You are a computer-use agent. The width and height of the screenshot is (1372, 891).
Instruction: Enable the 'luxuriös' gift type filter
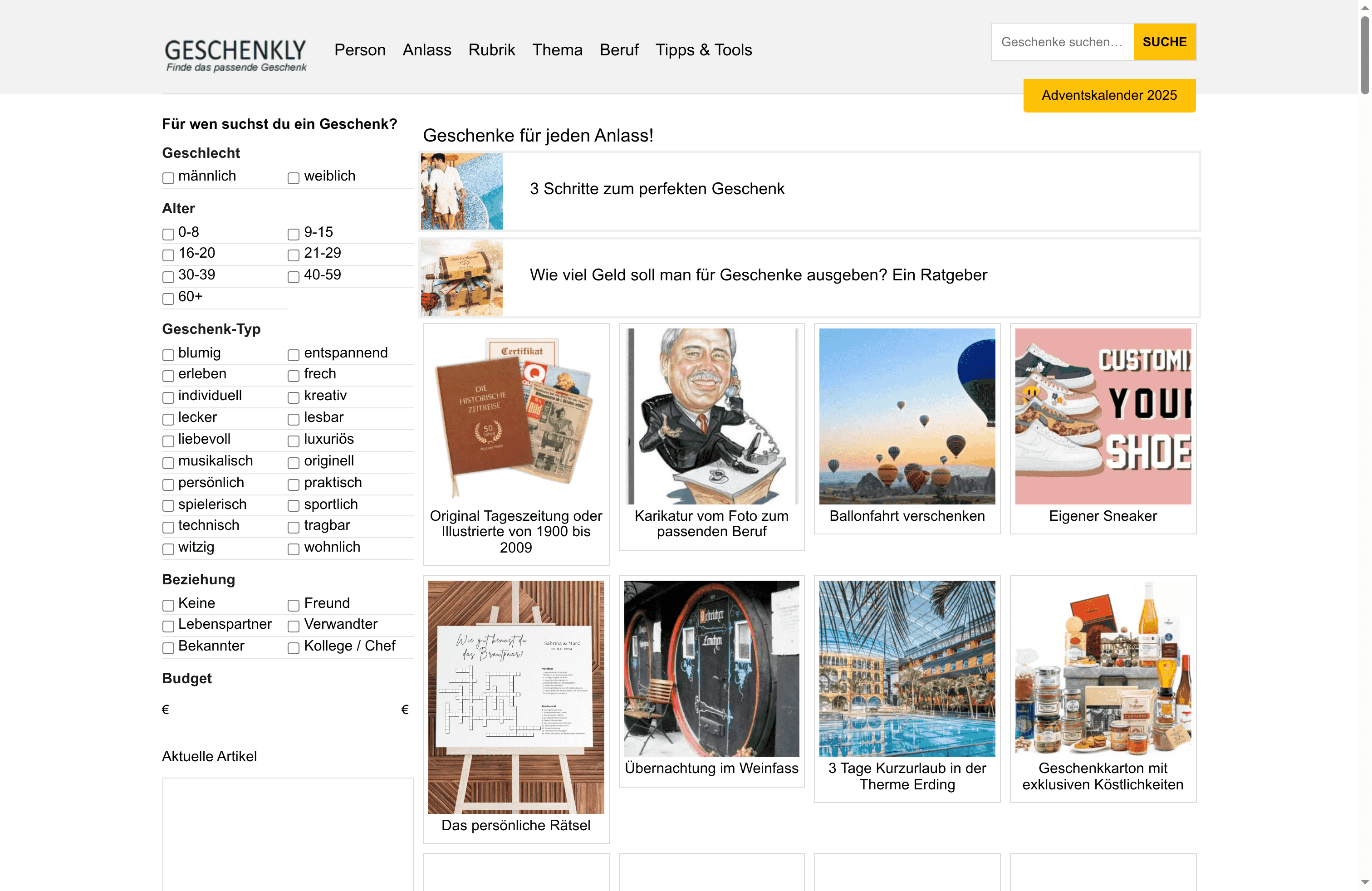click(294, 441)
